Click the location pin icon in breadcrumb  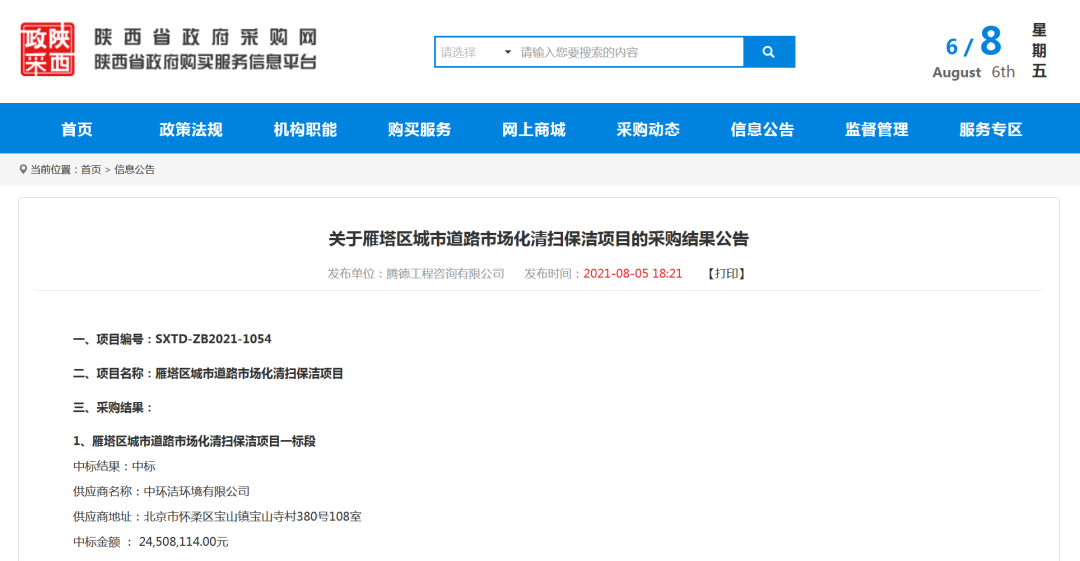click(x=23, y=170)
